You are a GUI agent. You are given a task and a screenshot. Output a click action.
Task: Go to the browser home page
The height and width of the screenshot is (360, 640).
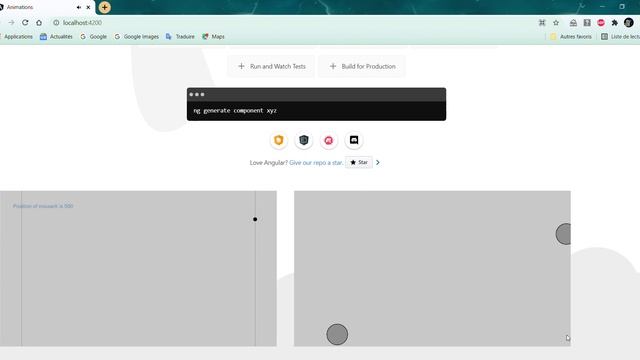pyautogui.click(x=39, y=23)
